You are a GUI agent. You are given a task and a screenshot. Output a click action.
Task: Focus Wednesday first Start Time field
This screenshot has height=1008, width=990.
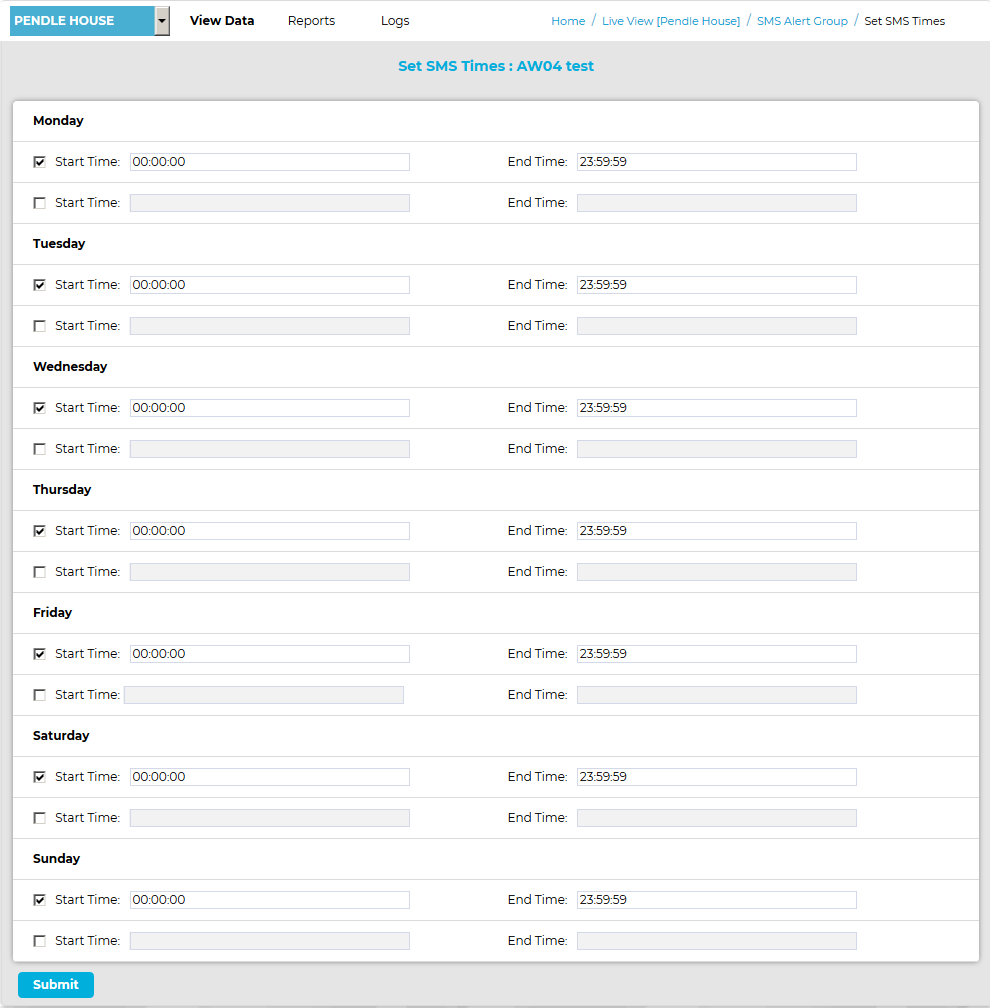(270, 408)
